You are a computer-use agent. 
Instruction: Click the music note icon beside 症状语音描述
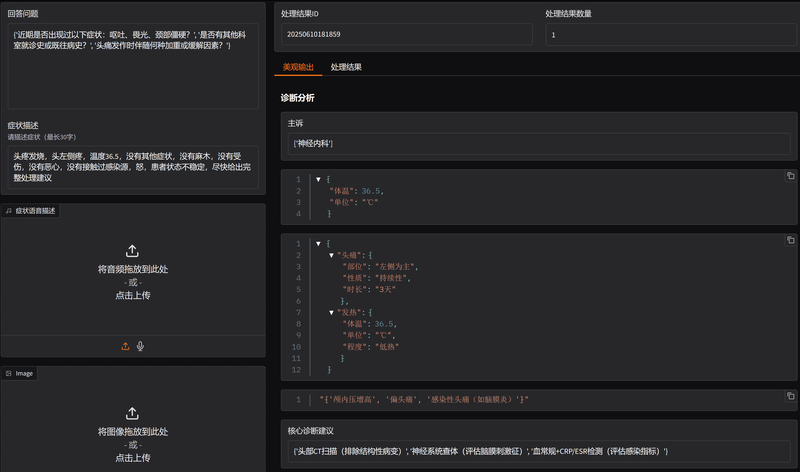click(x=9, y=211)
